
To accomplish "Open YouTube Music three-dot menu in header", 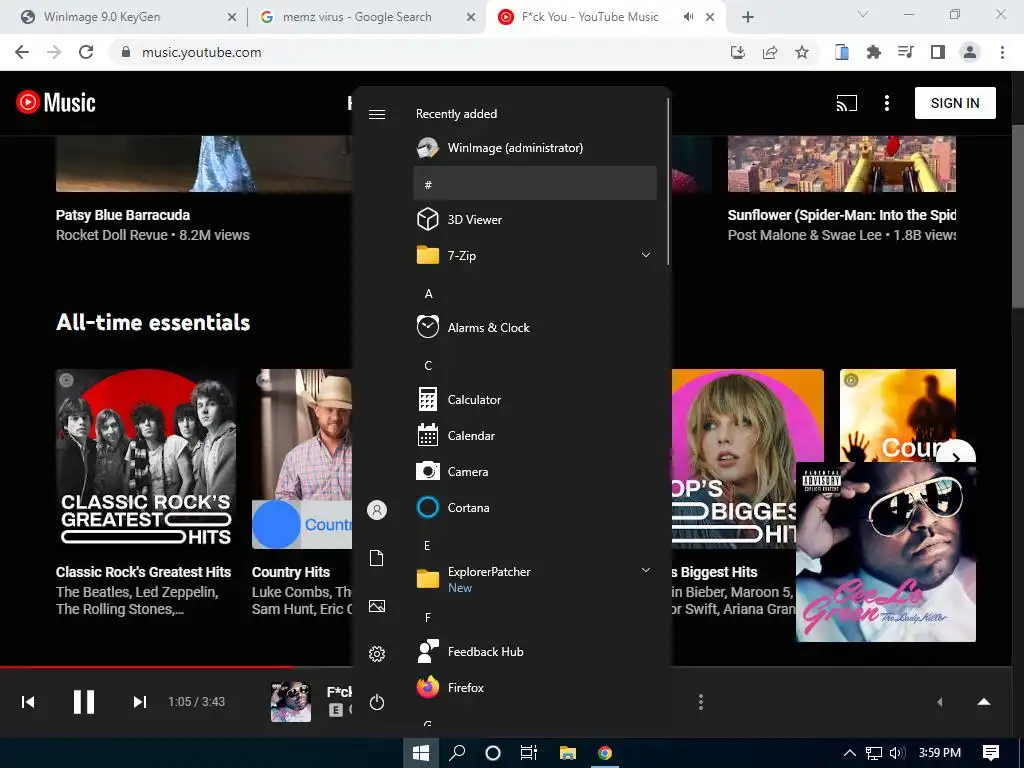I will [886, 103].
